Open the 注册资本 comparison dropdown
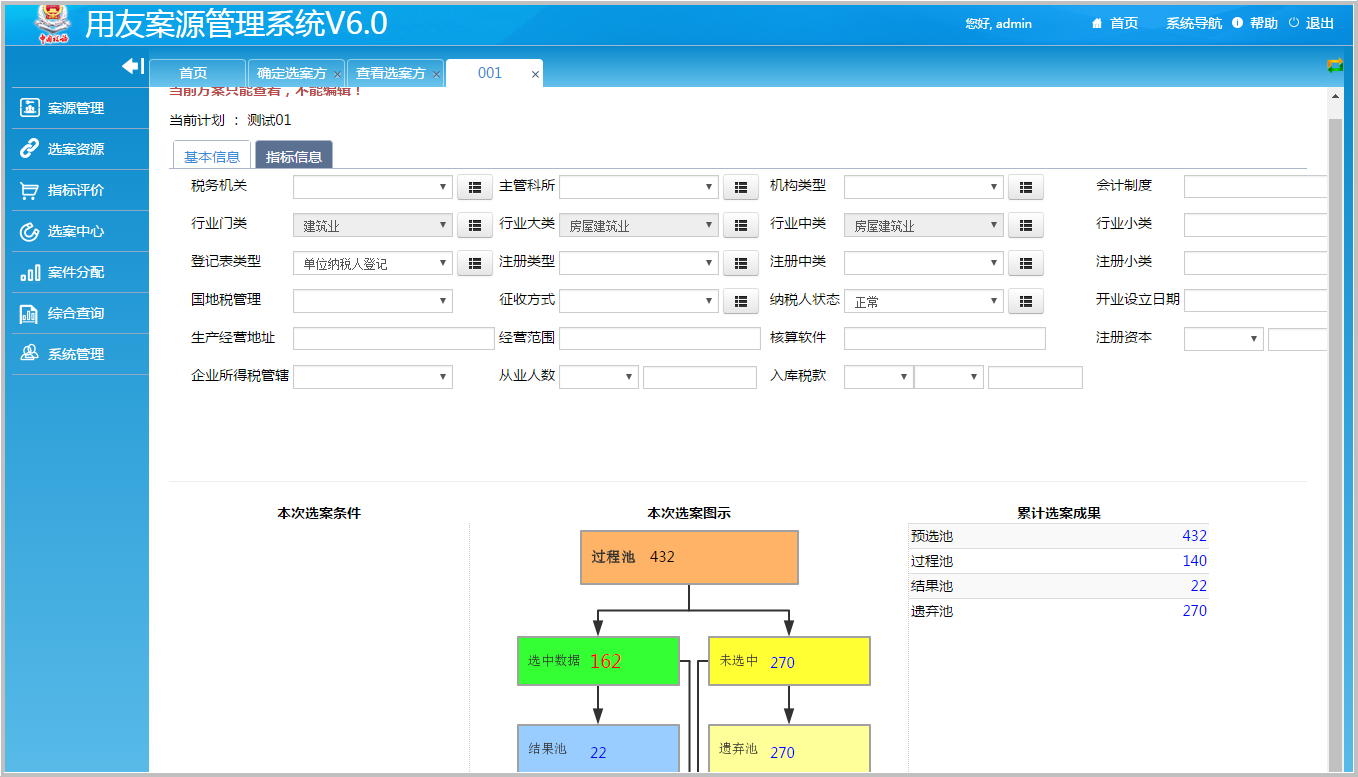The image size is (1358, 777). (x=1224, y=339)
